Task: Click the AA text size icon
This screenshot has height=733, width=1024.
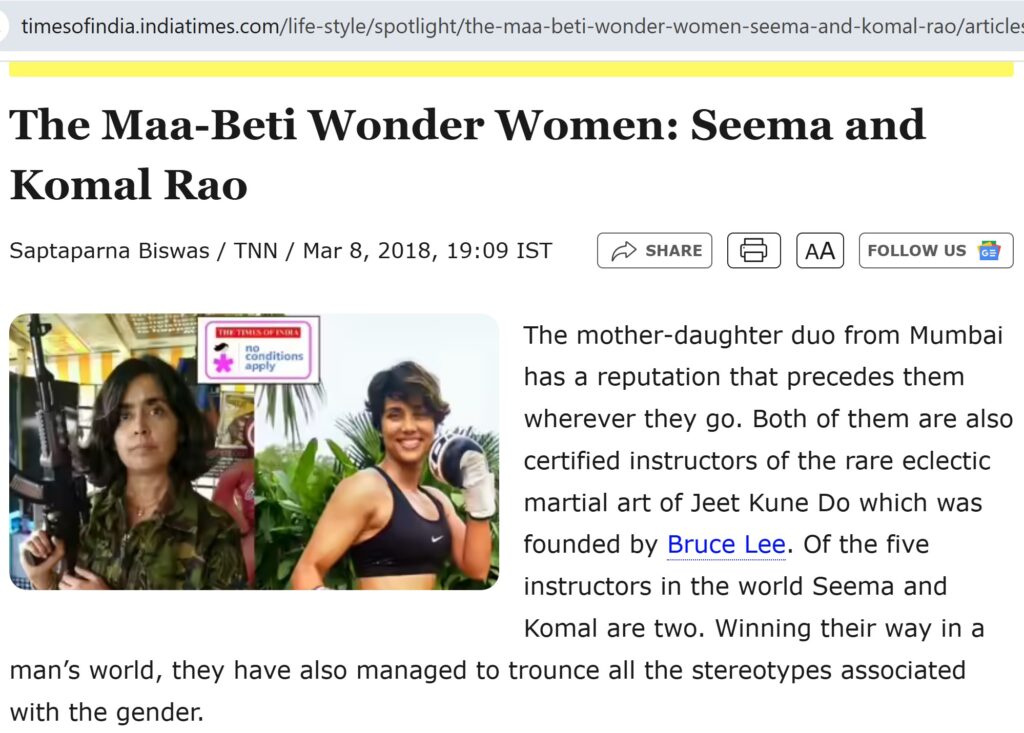Action: coord(819,250)
